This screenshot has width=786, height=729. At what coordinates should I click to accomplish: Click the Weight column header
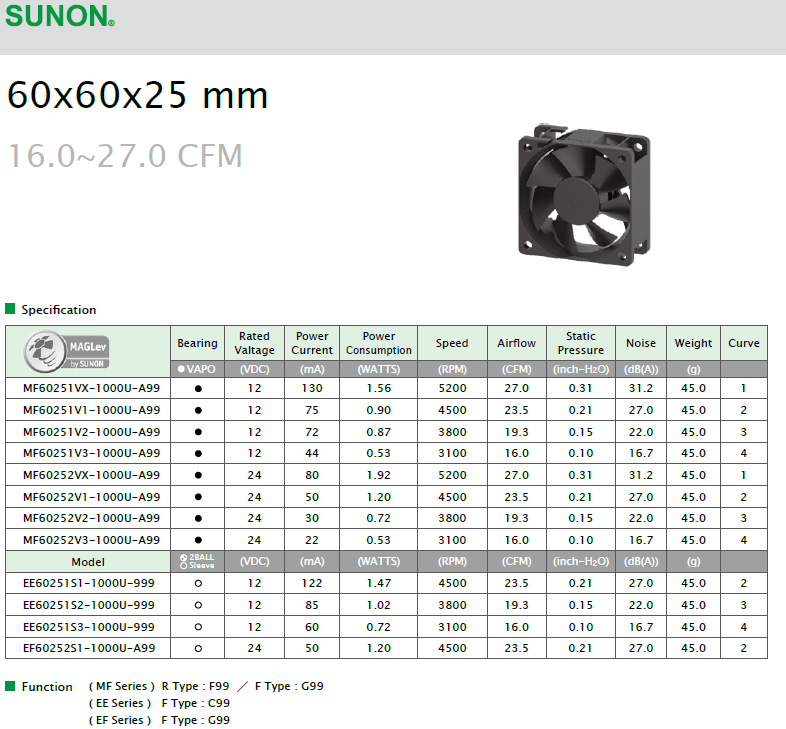(x=693, y=343)
